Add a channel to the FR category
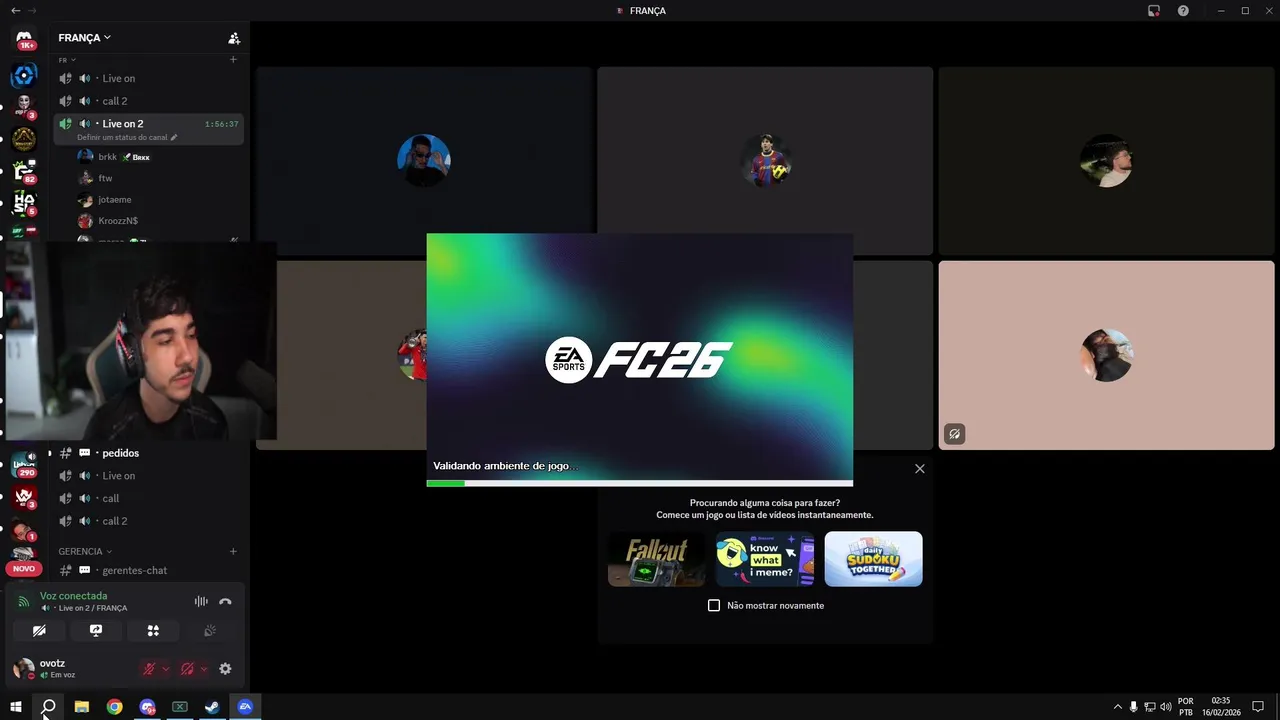 (233, 60)
